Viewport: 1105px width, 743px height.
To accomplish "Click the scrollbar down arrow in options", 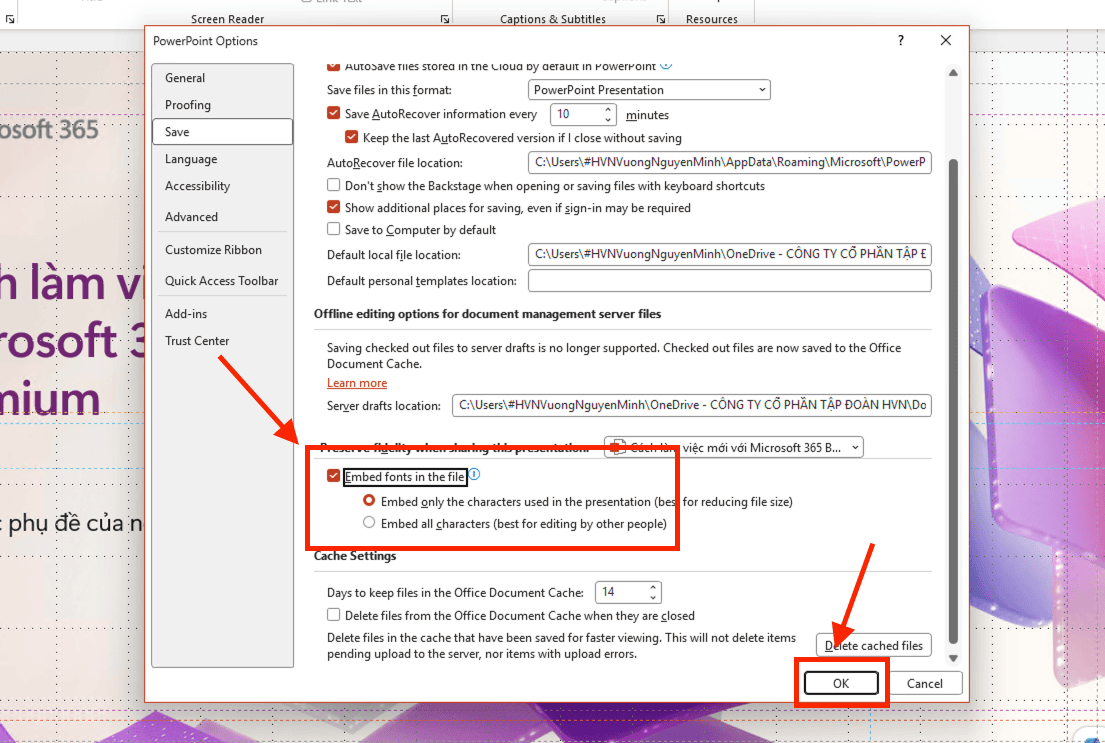I will click(x=953, y=658).
